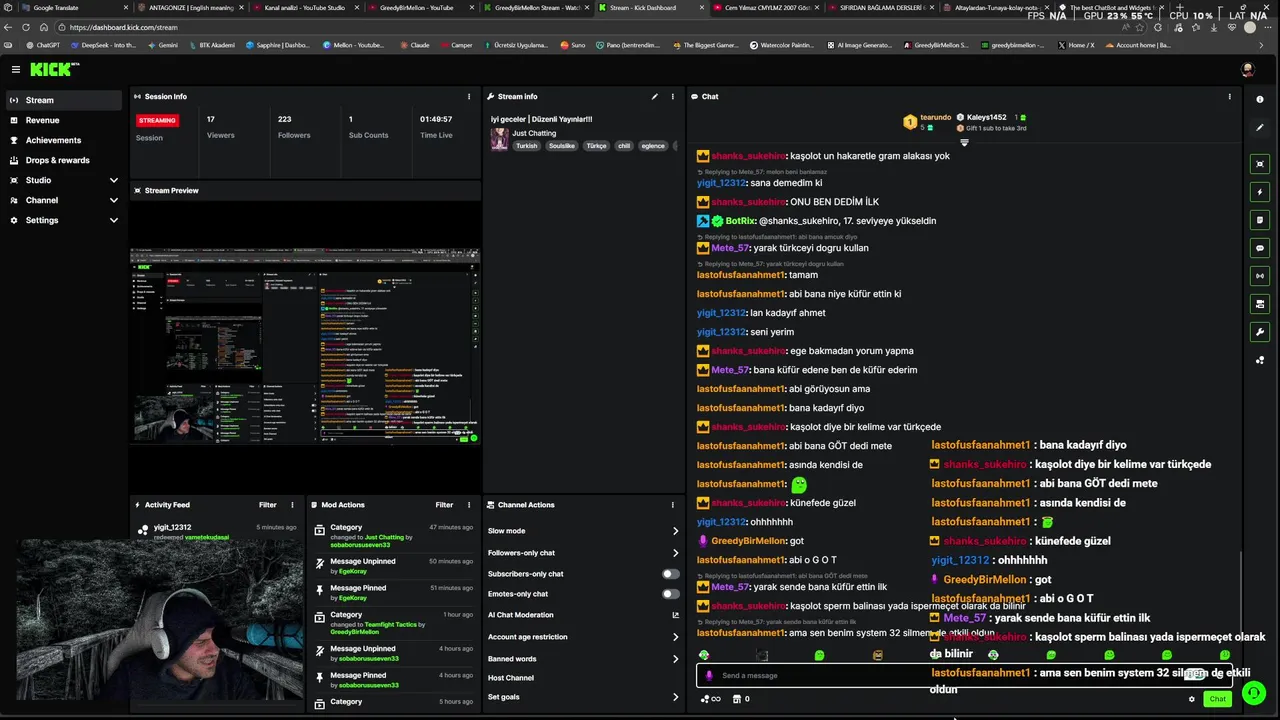Image resolution: width=1280 pixels, height=720 pixels.
Task: Click yigit_12312 in Activity Feed
Action: (172, 527)
